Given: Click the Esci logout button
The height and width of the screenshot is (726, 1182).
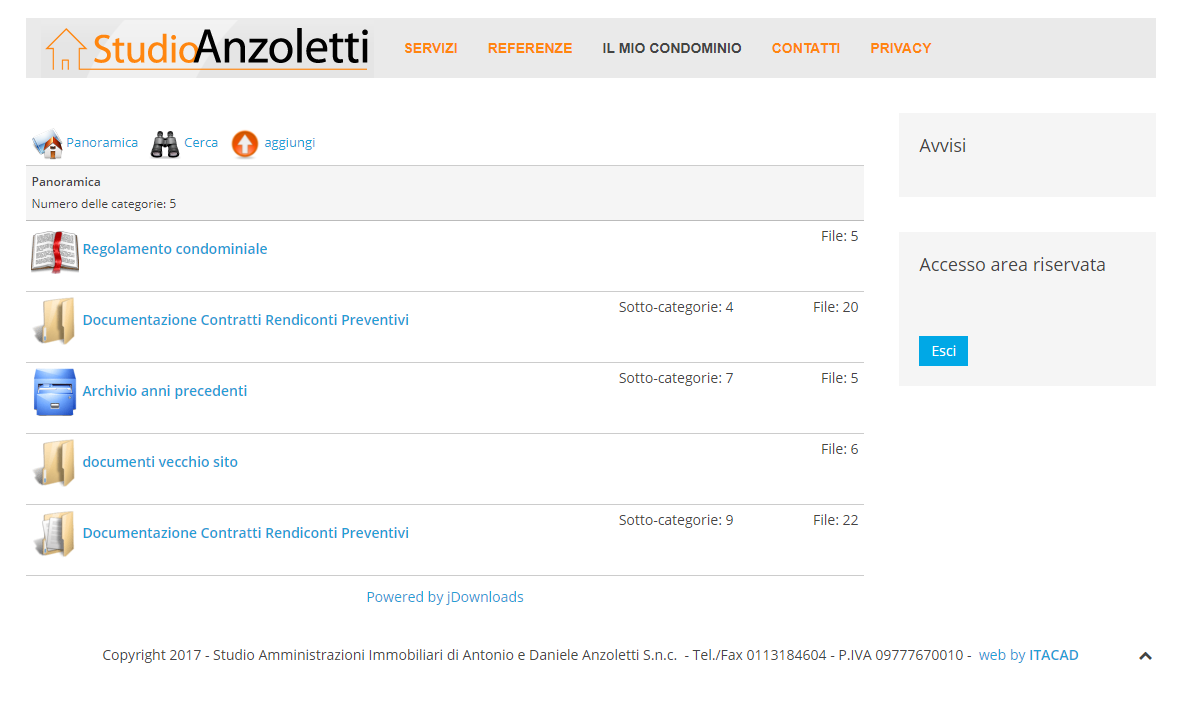Looking at the screenshot, I should click(943, 351).
